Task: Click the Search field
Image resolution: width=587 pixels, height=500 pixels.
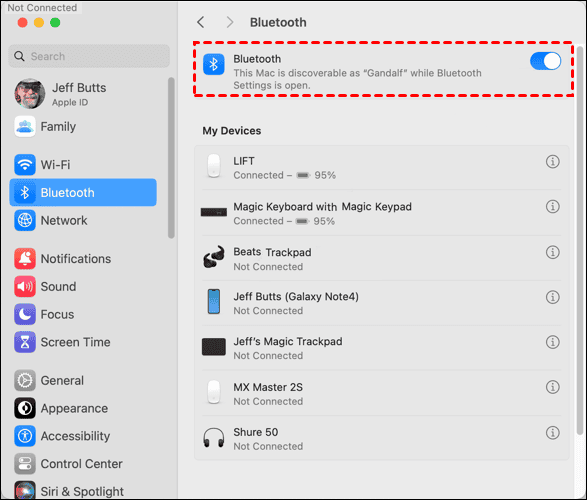Action: pyautogui.click(x=89, y=56)
